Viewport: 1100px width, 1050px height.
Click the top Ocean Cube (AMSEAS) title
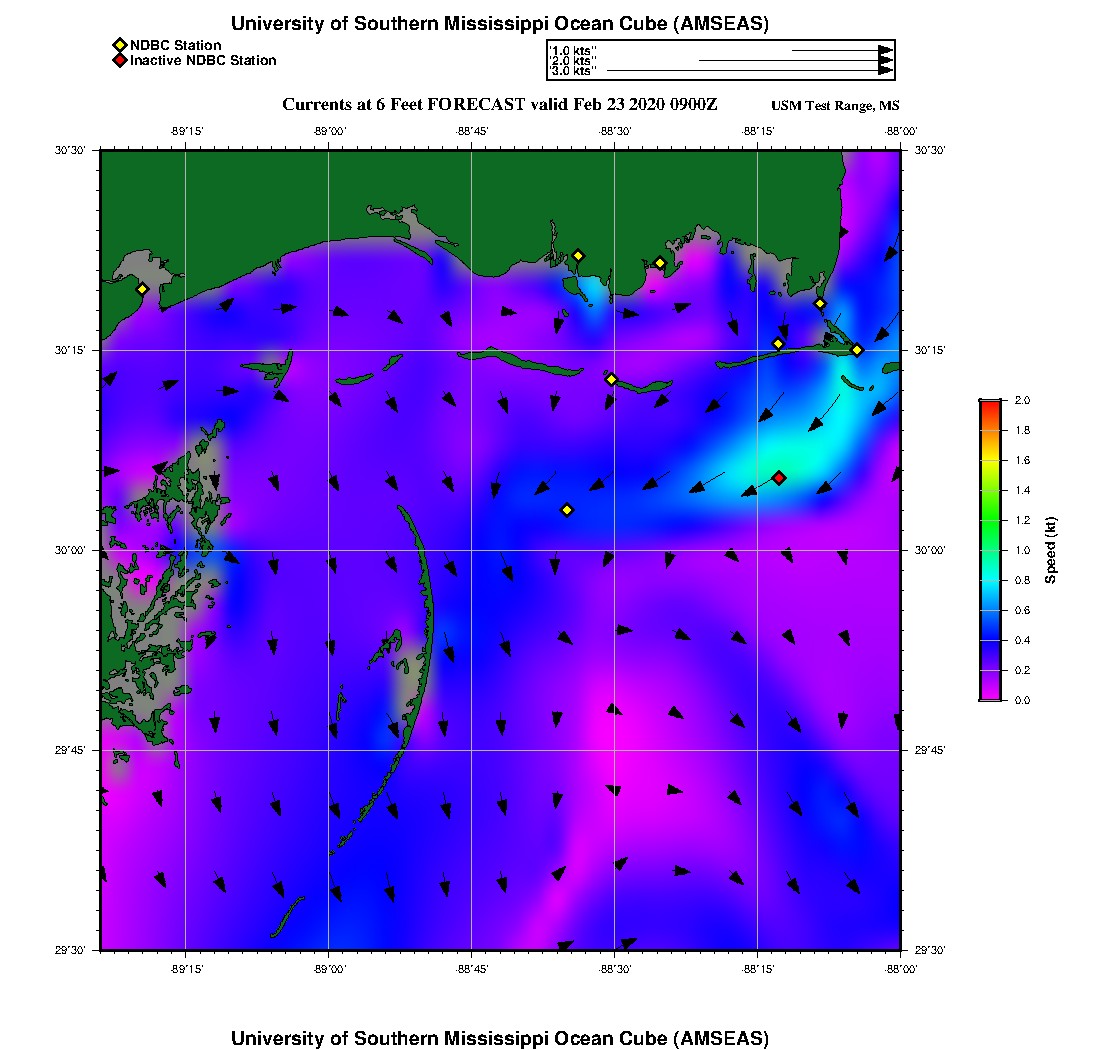(500, 24)
